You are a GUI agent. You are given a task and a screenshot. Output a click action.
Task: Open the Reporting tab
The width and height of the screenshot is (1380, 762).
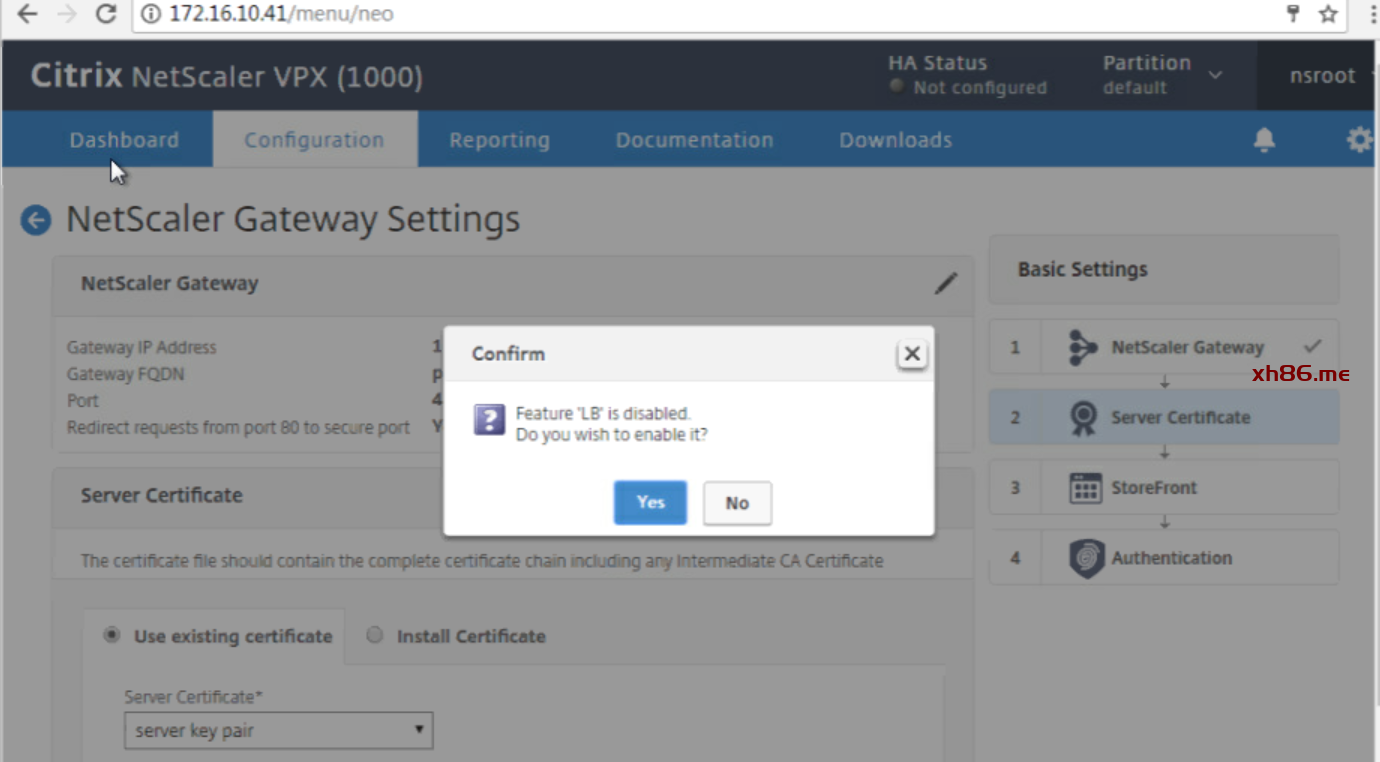tap(499, 140)
